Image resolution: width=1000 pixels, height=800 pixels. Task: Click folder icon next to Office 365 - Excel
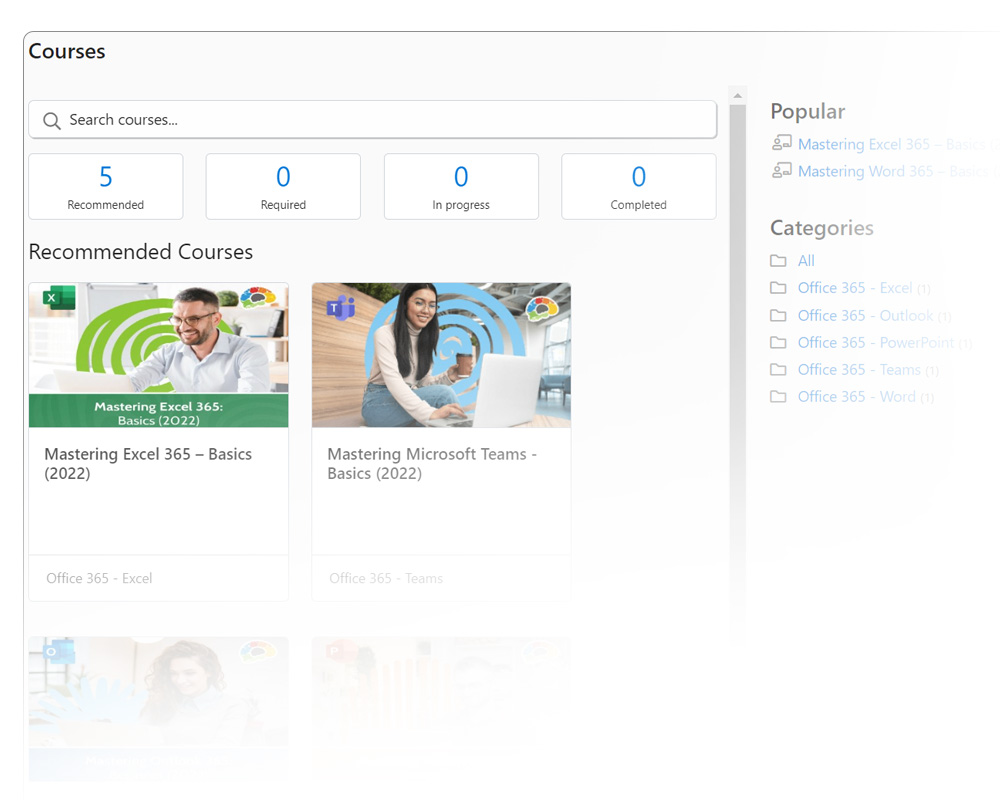778,288
